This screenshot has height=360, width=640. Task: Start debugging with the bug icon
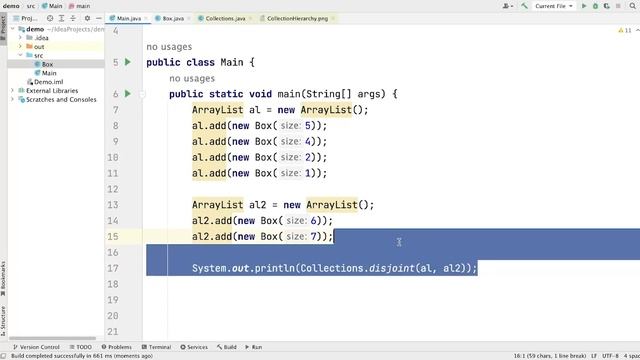(596, 6)
